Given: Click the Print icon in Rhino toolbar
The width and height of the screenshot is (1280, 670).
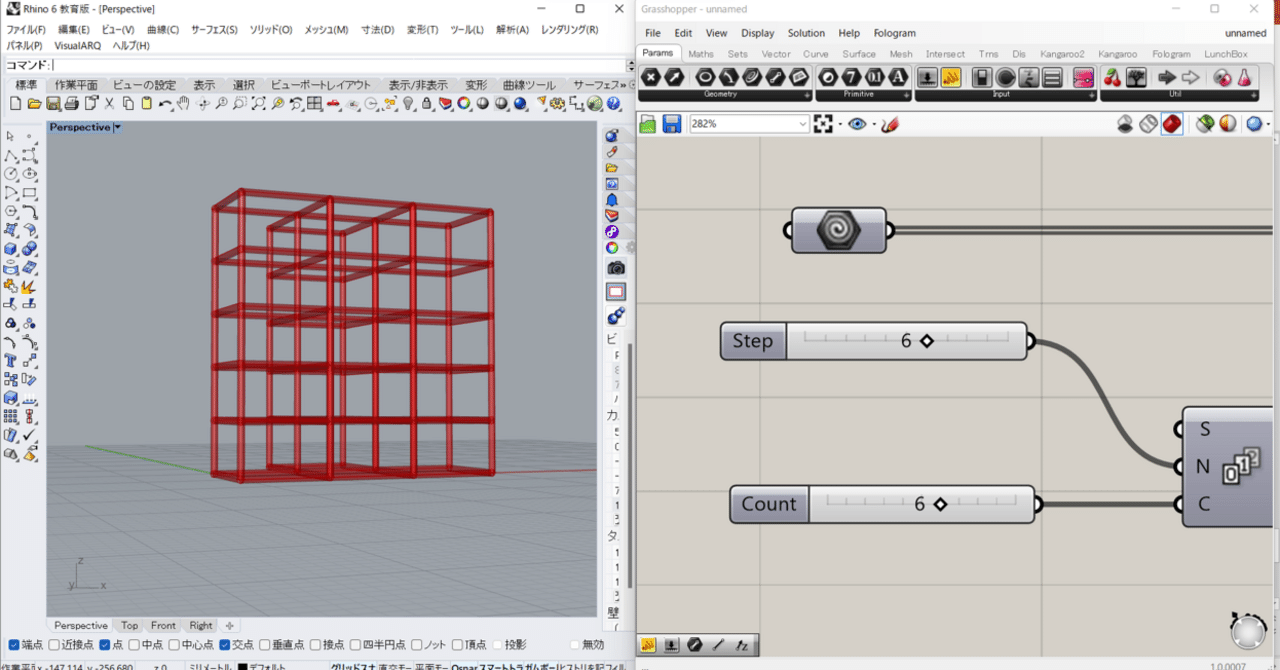Looking at the screenshot, I should 71,103.
